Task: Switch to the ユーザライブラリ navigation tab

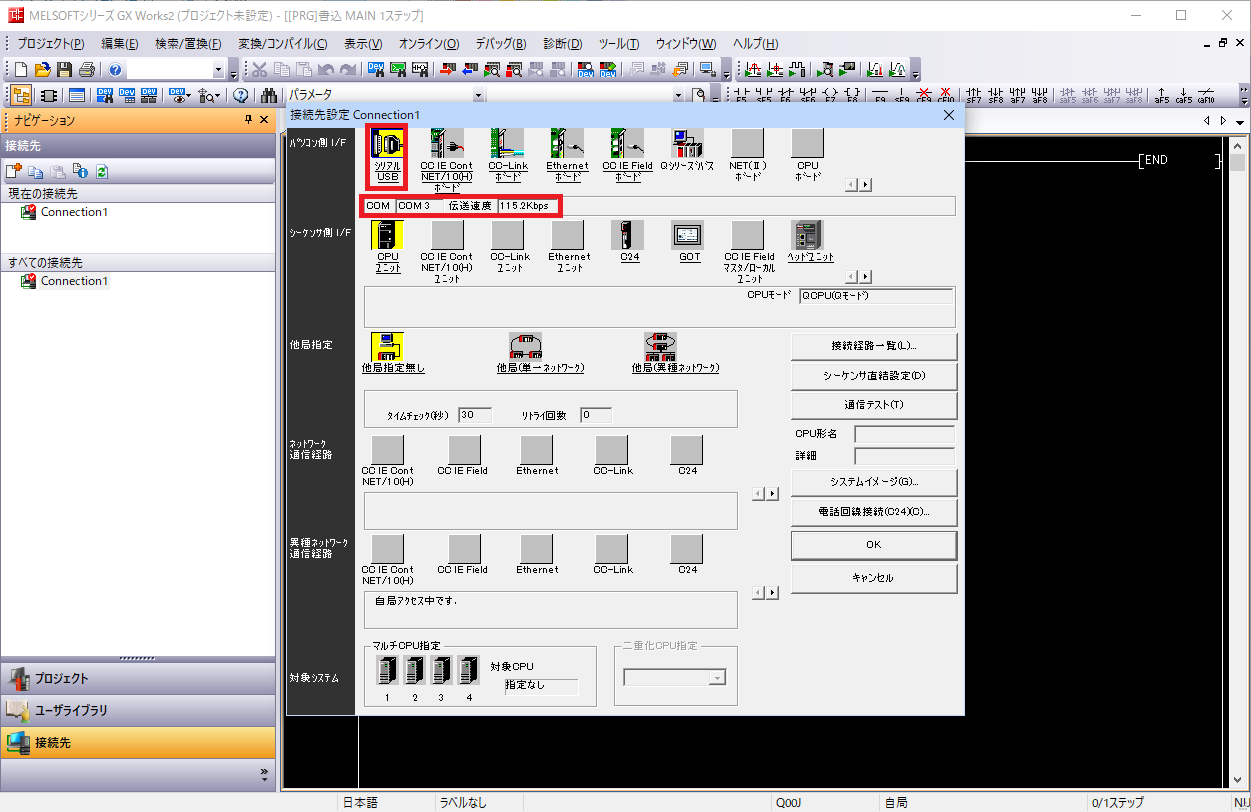Action: [x=138, y=710]
